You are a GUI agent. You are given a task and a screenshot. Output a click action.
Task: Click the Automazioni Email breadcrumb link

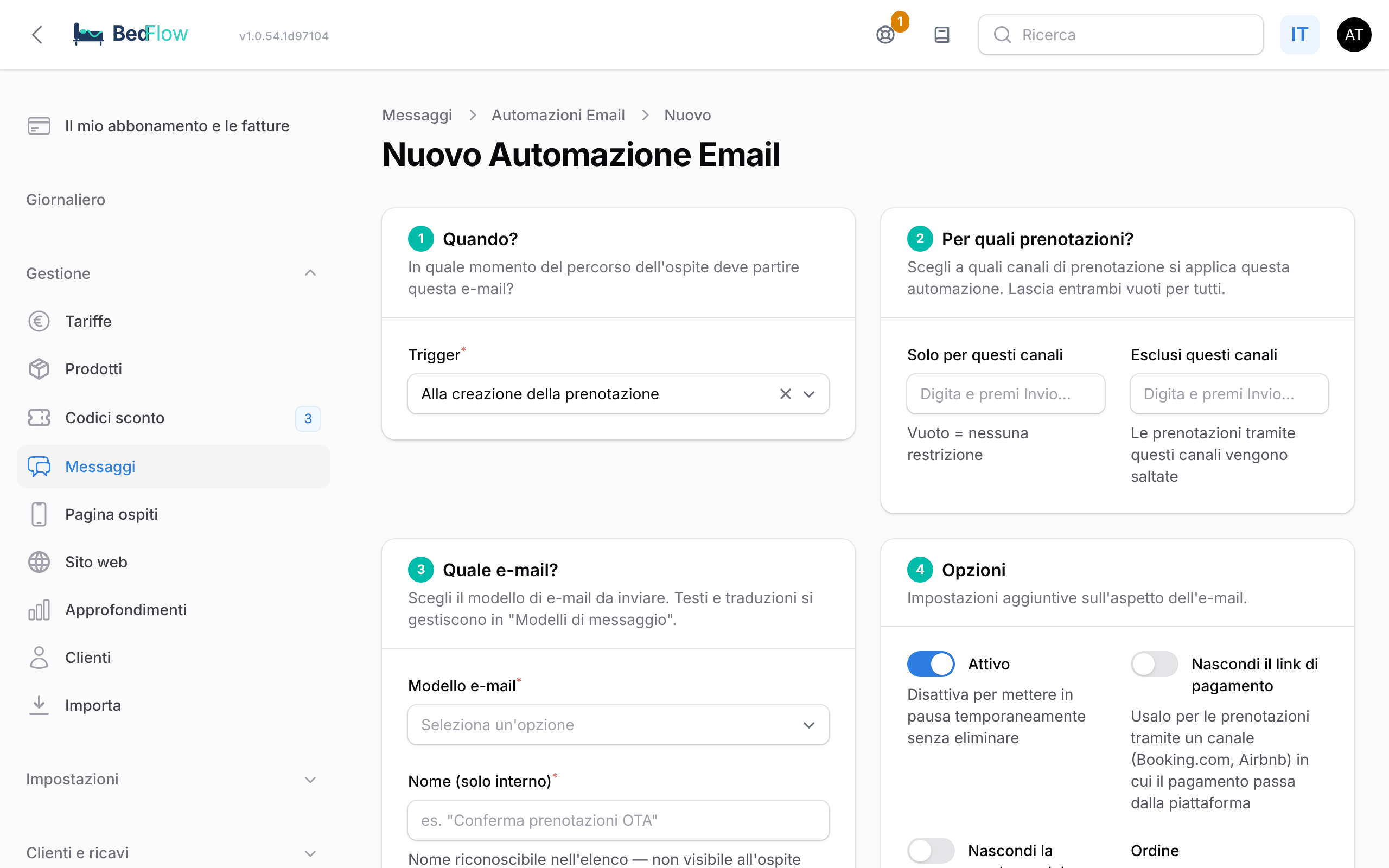click(x=558, y=115)
